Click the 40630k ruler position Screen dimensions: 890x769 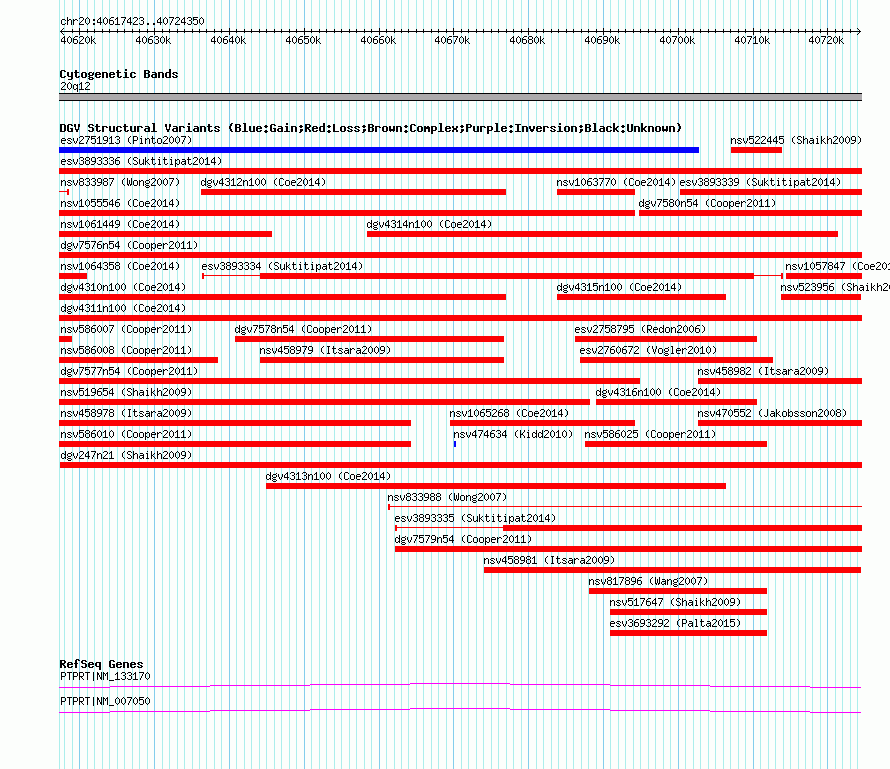coord(153,40)
